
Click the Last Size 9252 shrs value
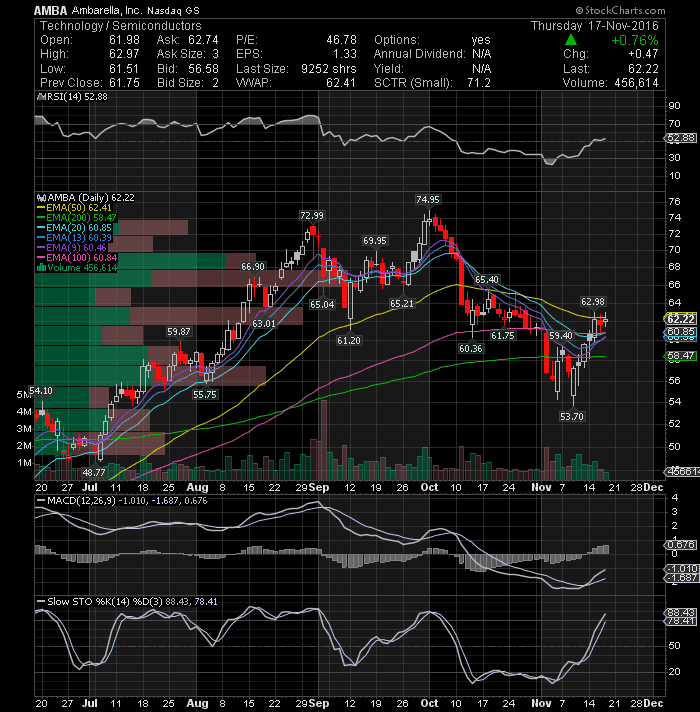pos(329,69)
